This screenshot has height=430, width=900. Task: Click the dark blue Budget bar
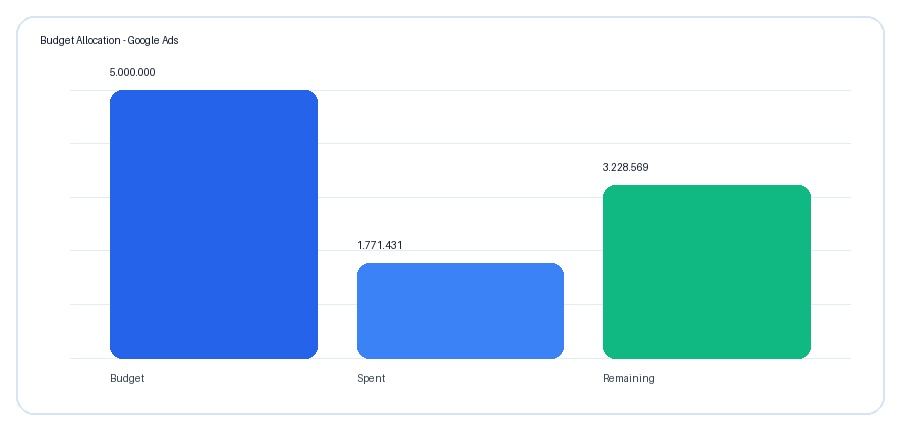(214, 224)
